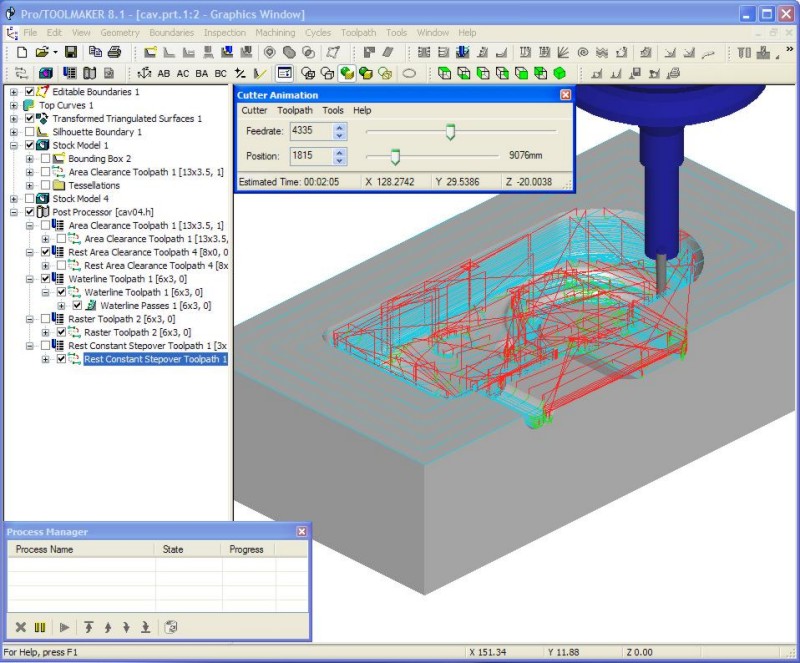Screen dimensions: 800x663
Task: Collapse the Stock Model 1 node
Action: coord(14,145)
